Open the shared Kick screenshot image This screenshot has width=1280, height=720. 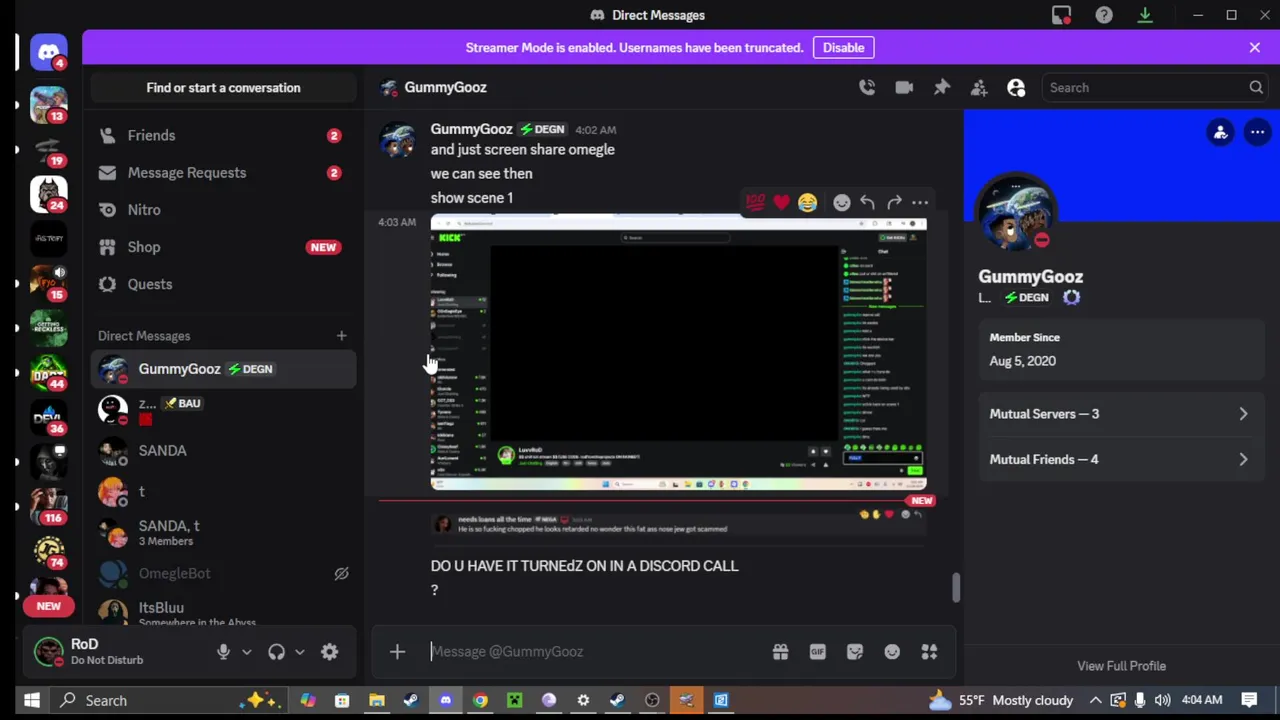678,354
